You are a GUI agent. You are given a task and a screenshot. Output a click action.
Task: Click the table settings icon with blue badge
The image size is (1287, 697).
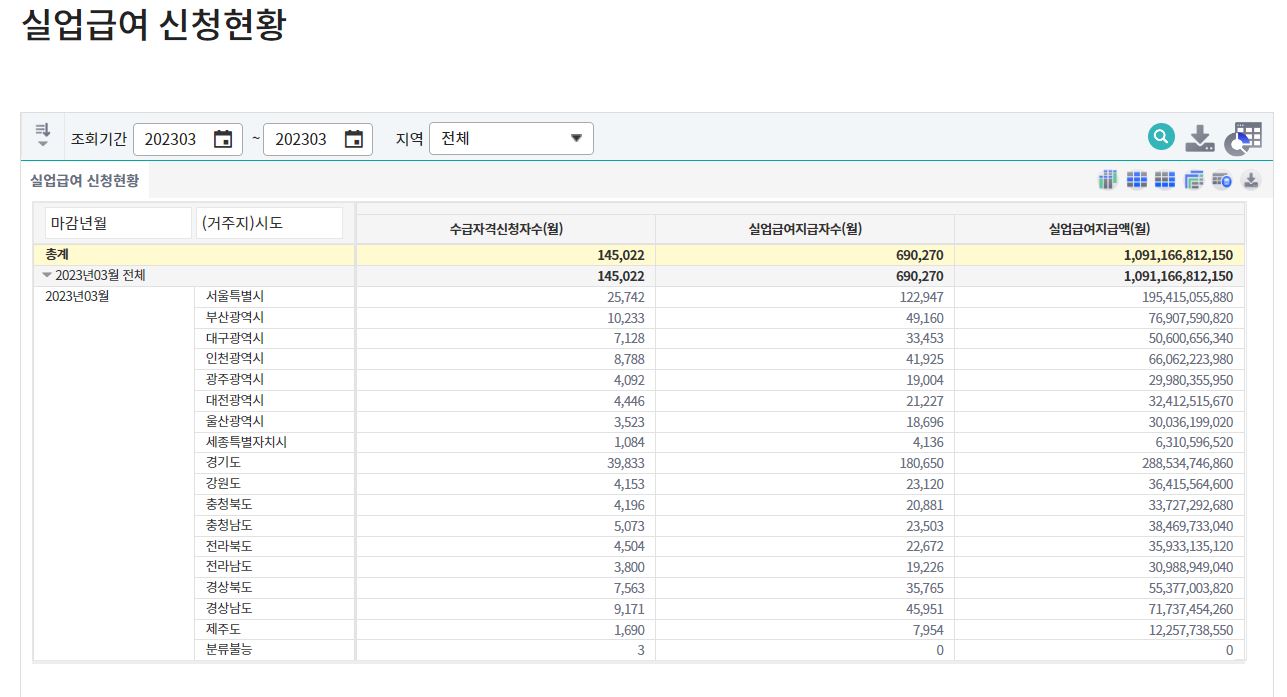[x=1221, y=180]
